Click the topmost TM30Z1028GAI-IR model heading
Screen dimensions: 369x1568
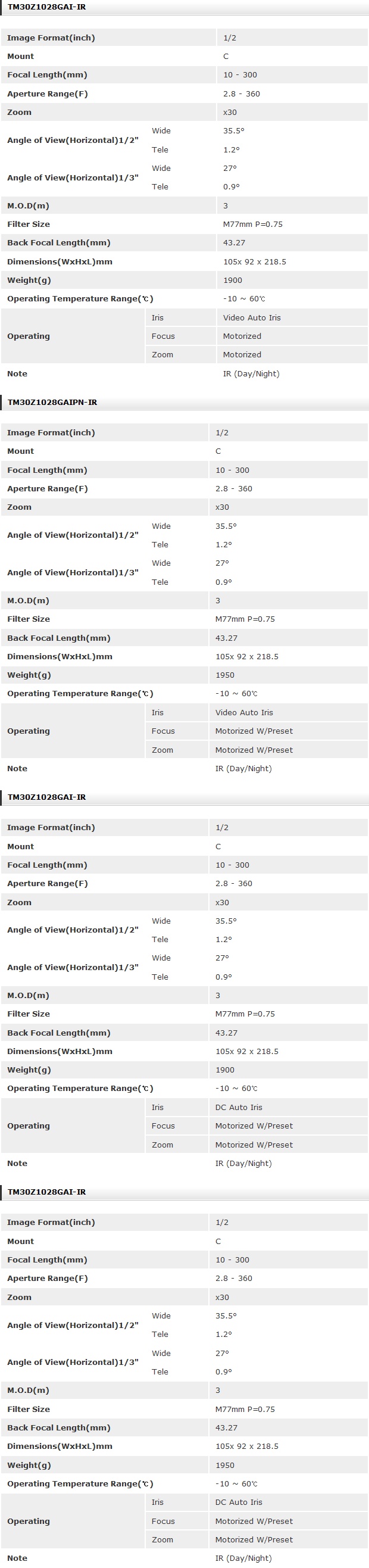click(x=47, y=7)
